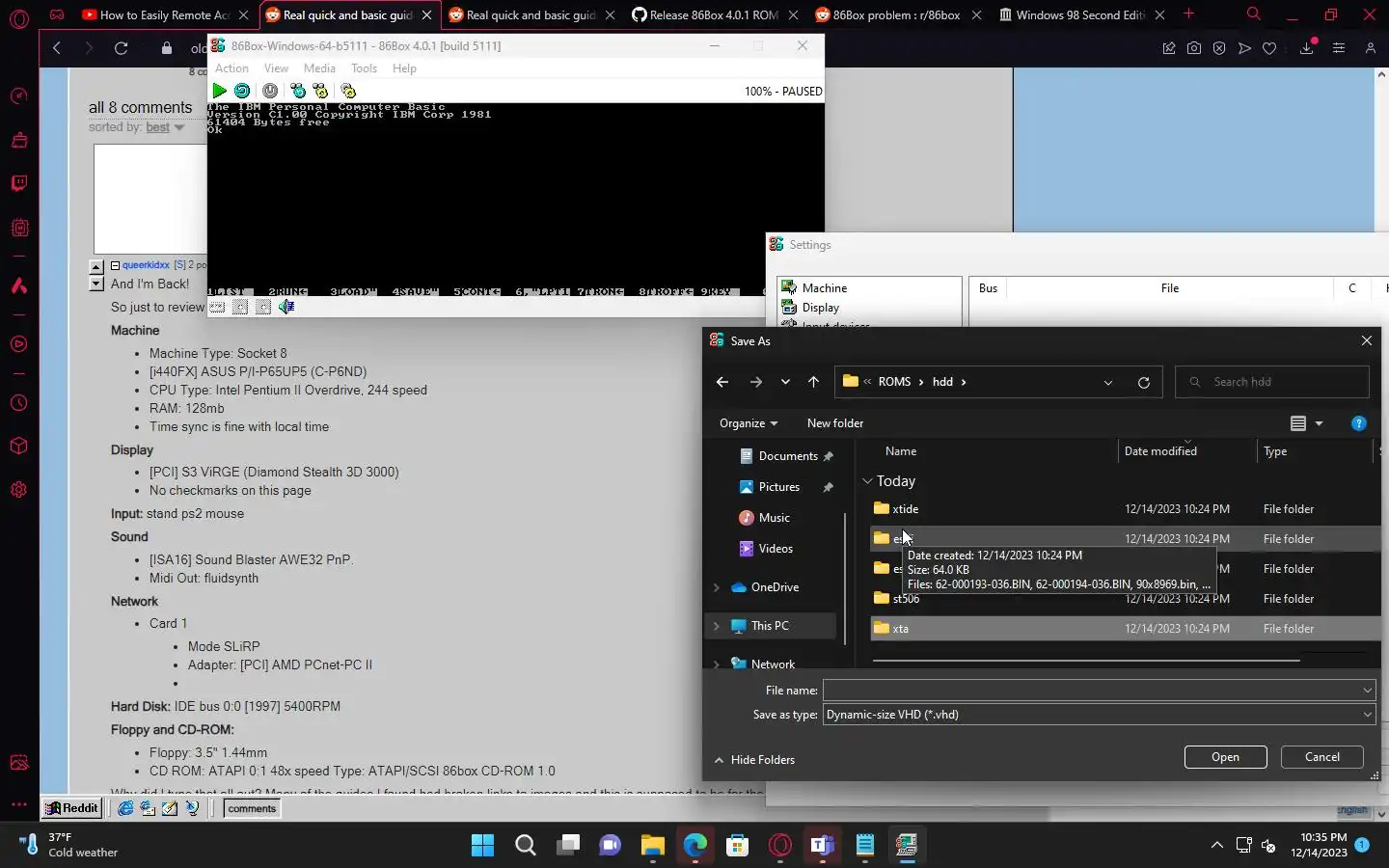Viewport: 1389px width, 868px height.
Task: Open the Action menu in 86Box
Action: 231,68
